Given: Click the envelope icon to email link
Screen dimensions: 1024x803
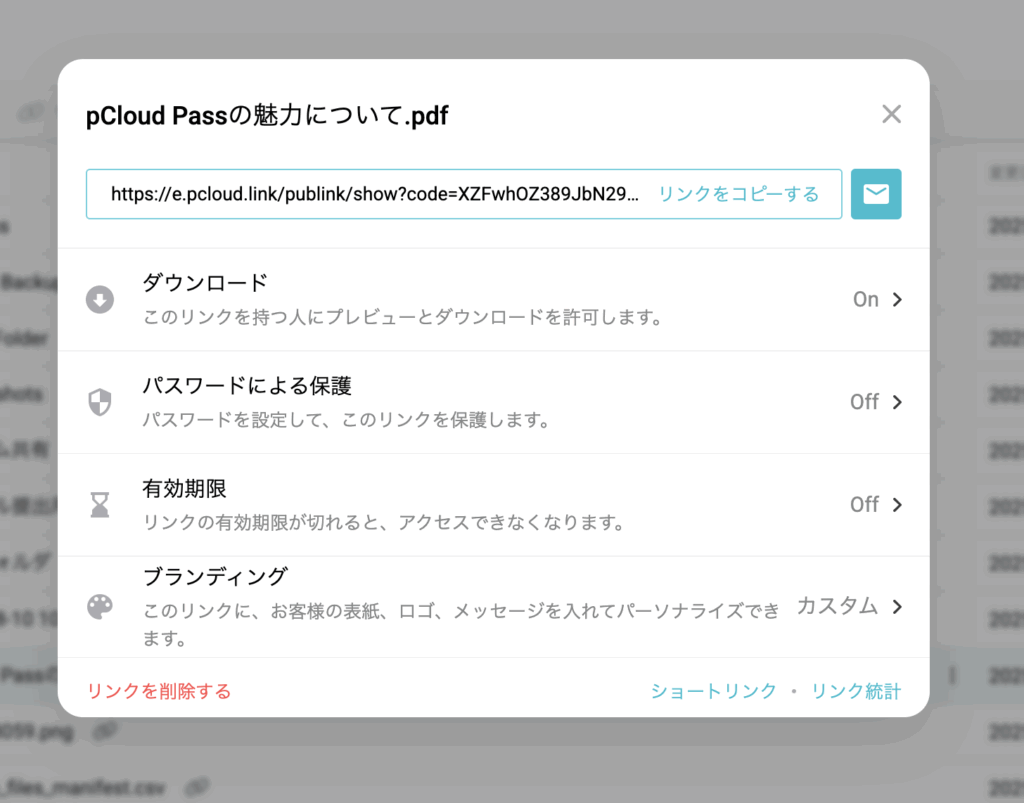Looking at the screenshot, I should [876, 194].
